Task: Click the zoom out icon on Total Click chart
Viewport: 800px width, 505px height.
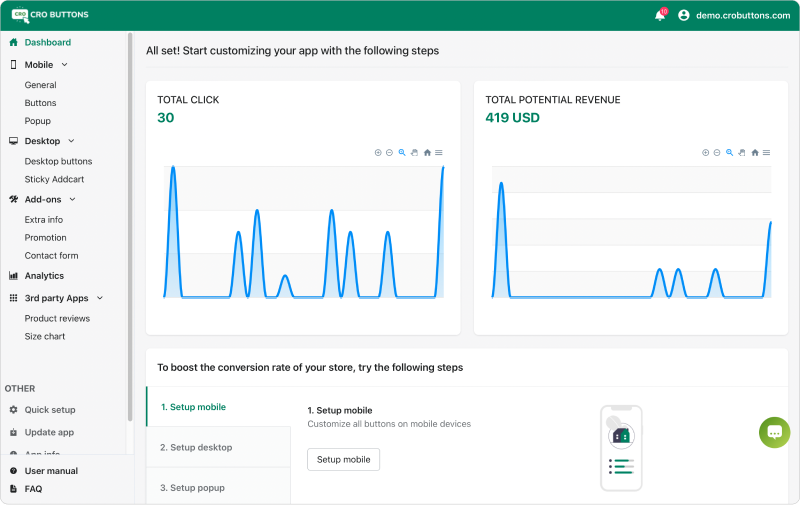Action: point(389,153)
